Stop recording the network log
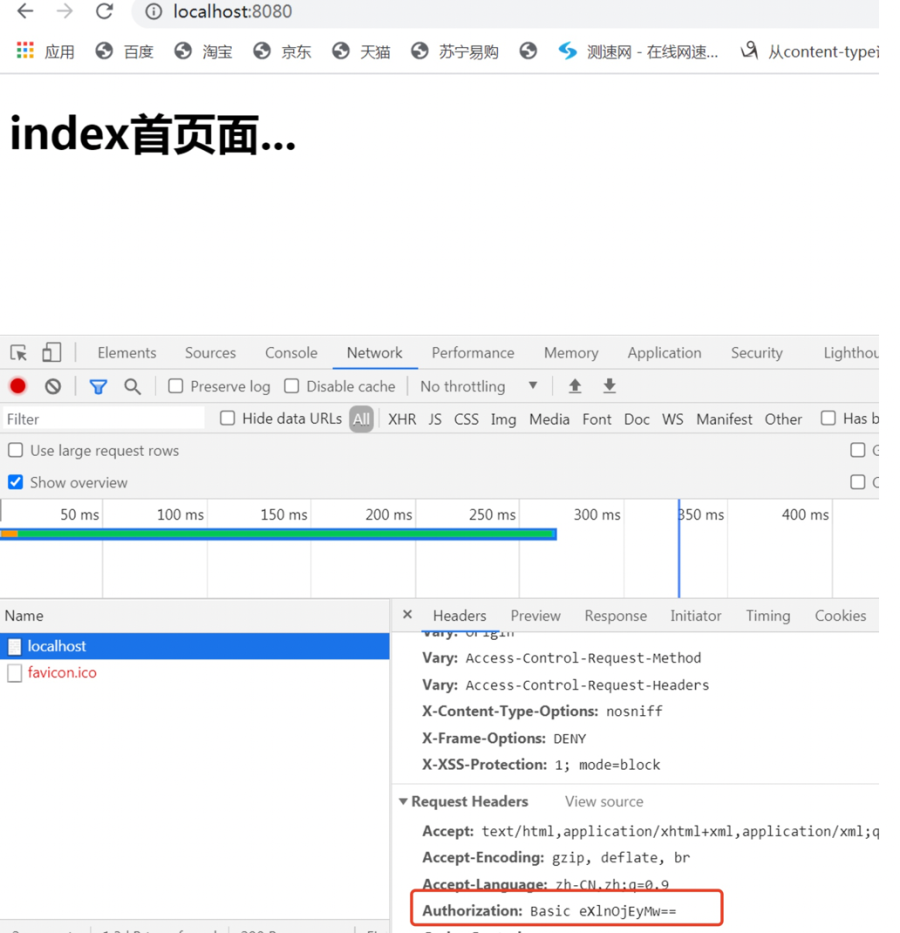This screenshot has width=900, height=933. pos(17,386)
